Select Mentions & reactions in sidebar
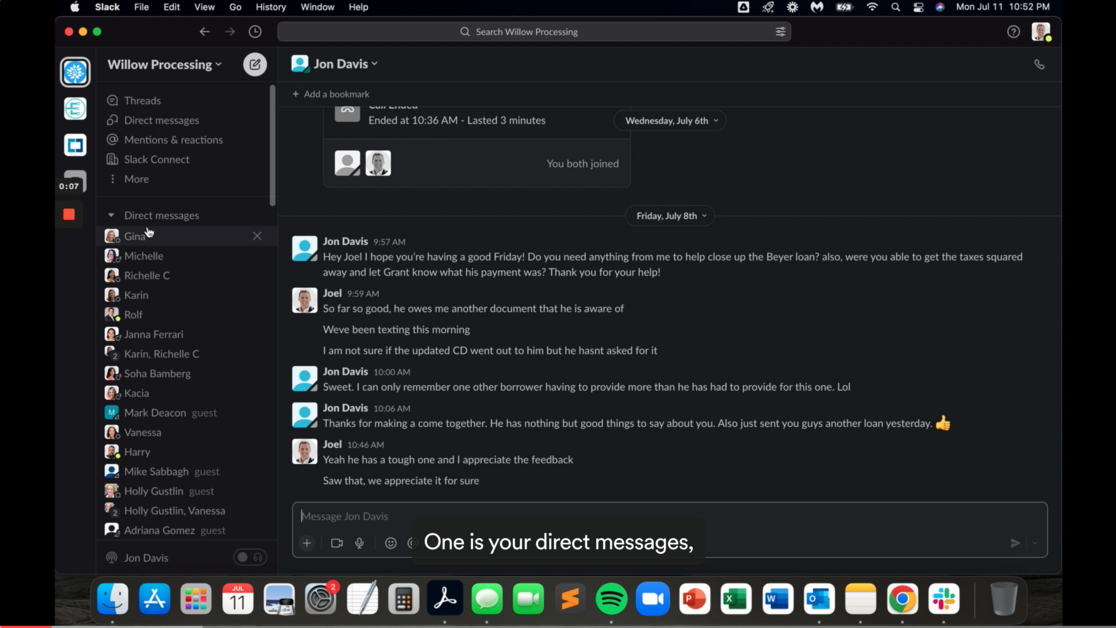1116x628 pixels. tap(173, 140)
